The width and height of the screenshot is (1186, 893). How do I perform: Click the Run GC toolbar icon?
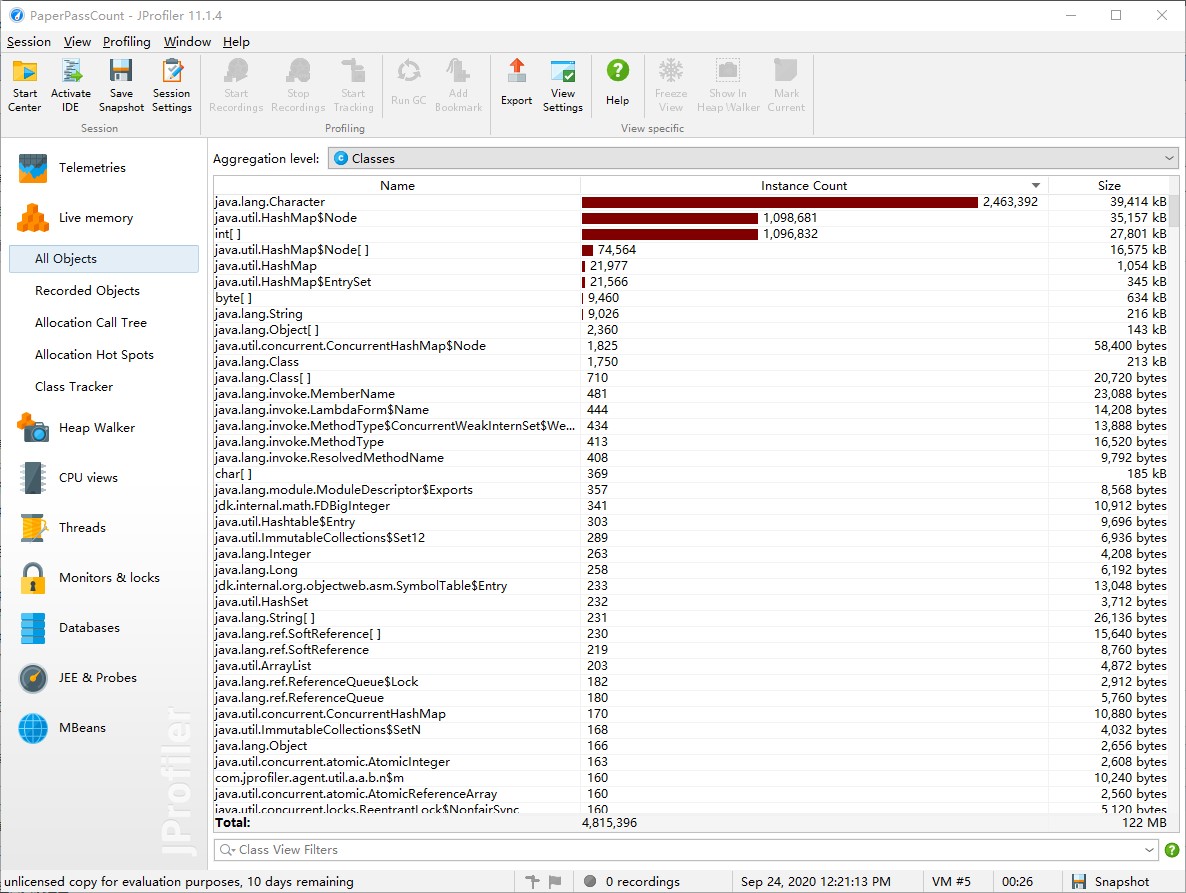point(408,71)
